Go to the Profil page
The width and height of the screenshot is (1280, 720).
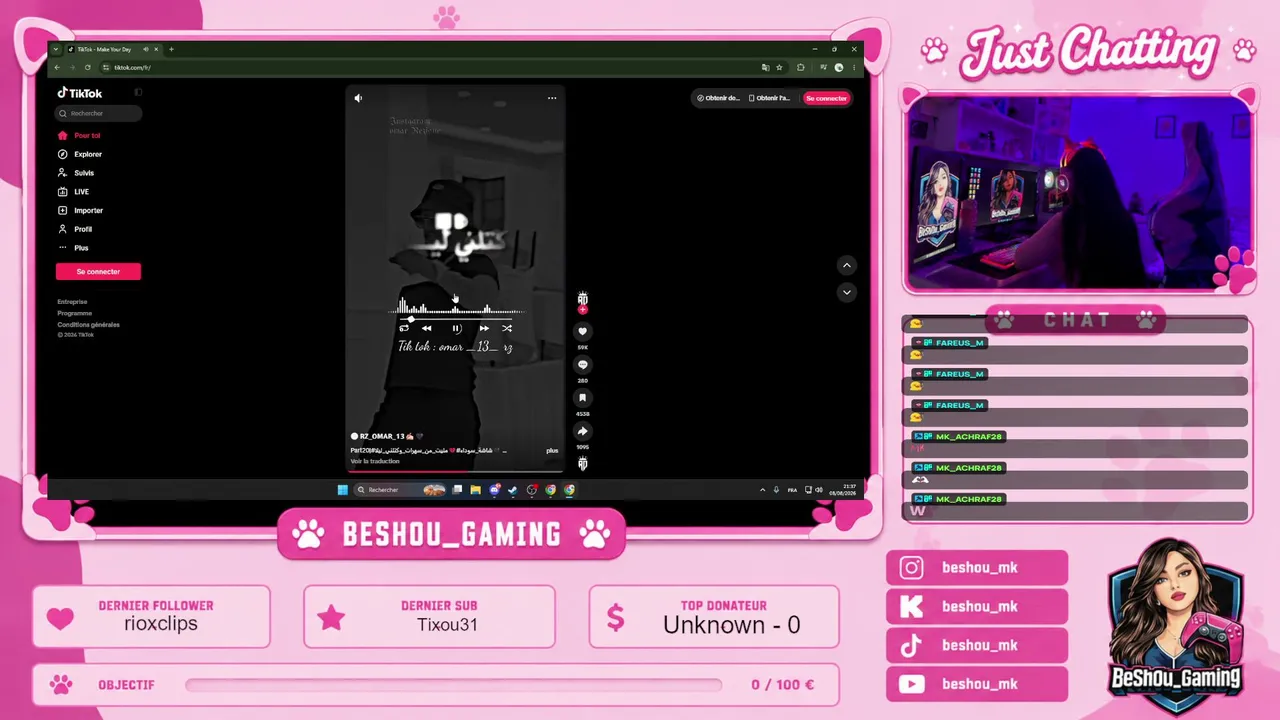(75, 229)
